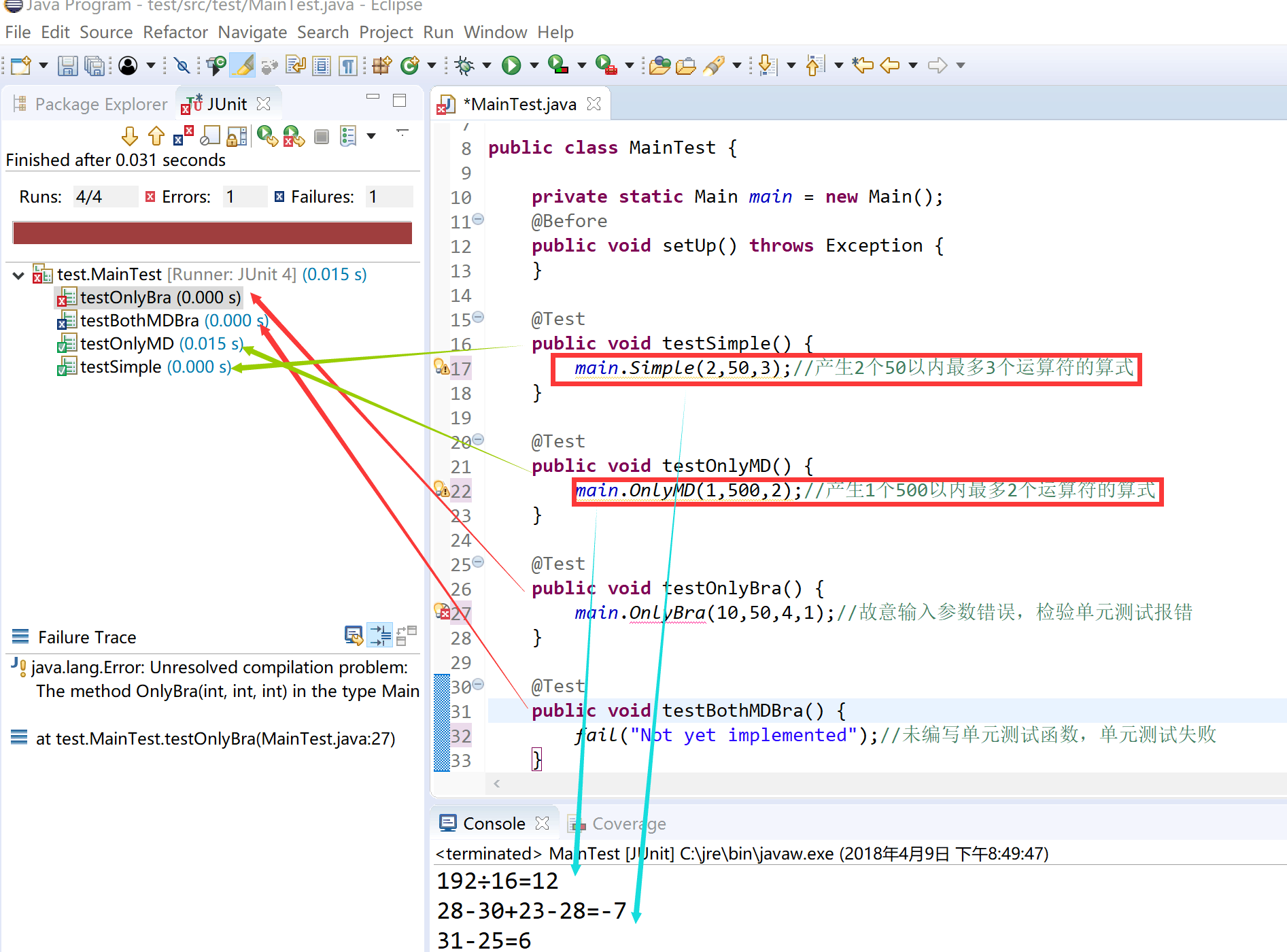Toggle the JUnit Scroll Lock button
Viewport: 1287px width, 952px height.
[237, 137]
